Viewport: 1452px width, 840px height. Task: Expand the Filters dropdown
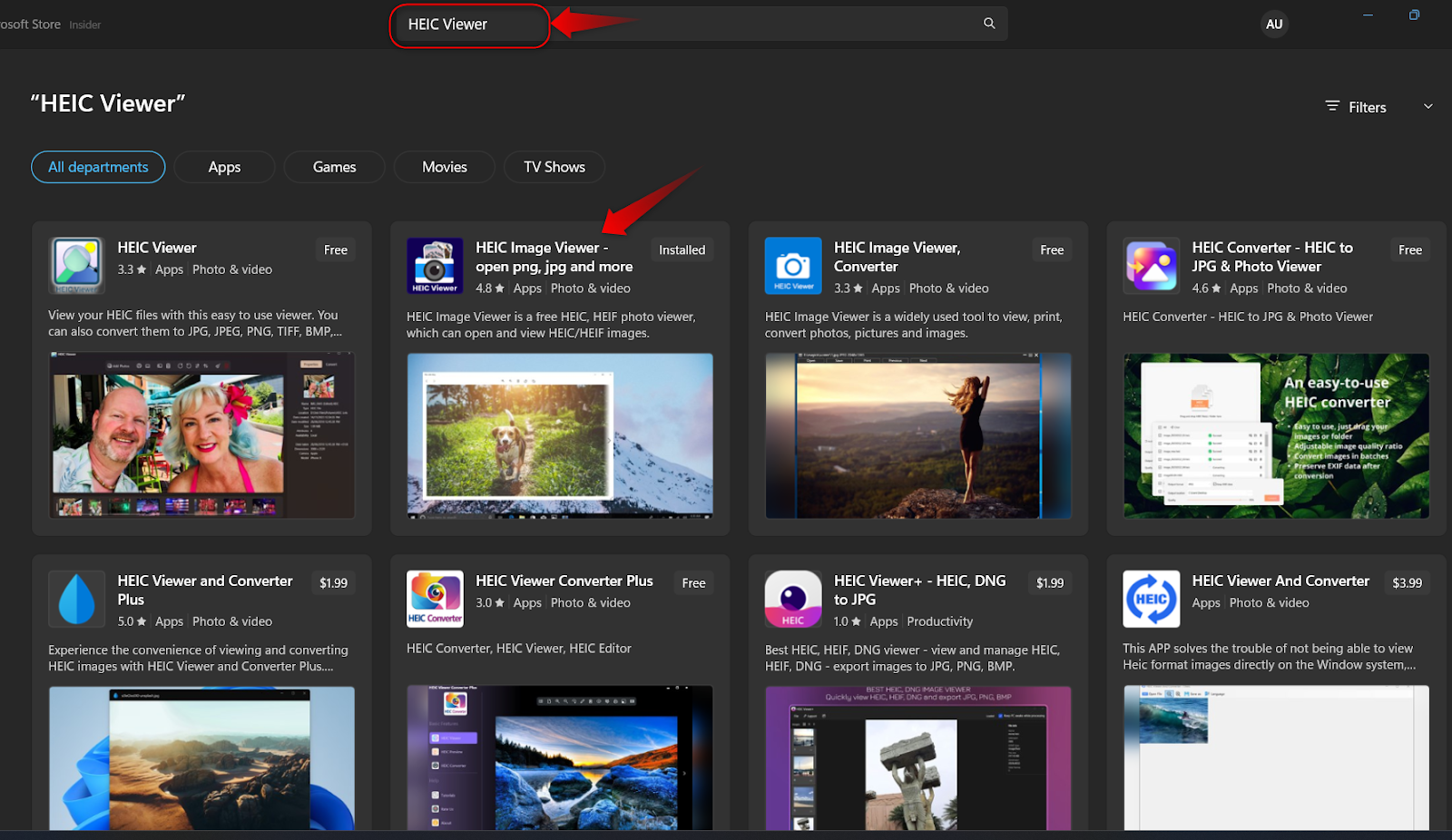1357,107
